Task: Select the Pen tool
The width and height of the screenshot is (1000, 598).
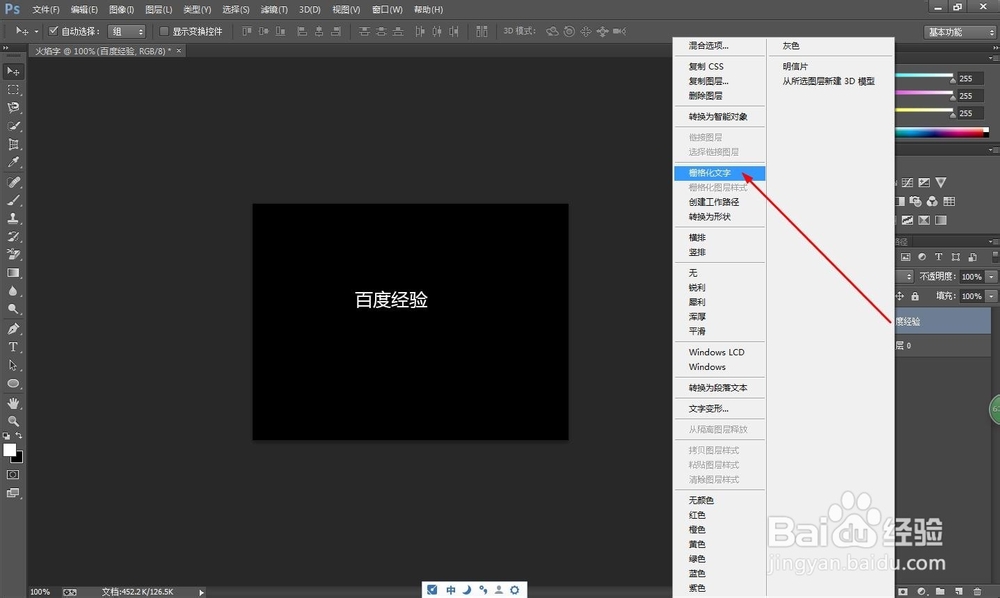Action: point(13,329)
